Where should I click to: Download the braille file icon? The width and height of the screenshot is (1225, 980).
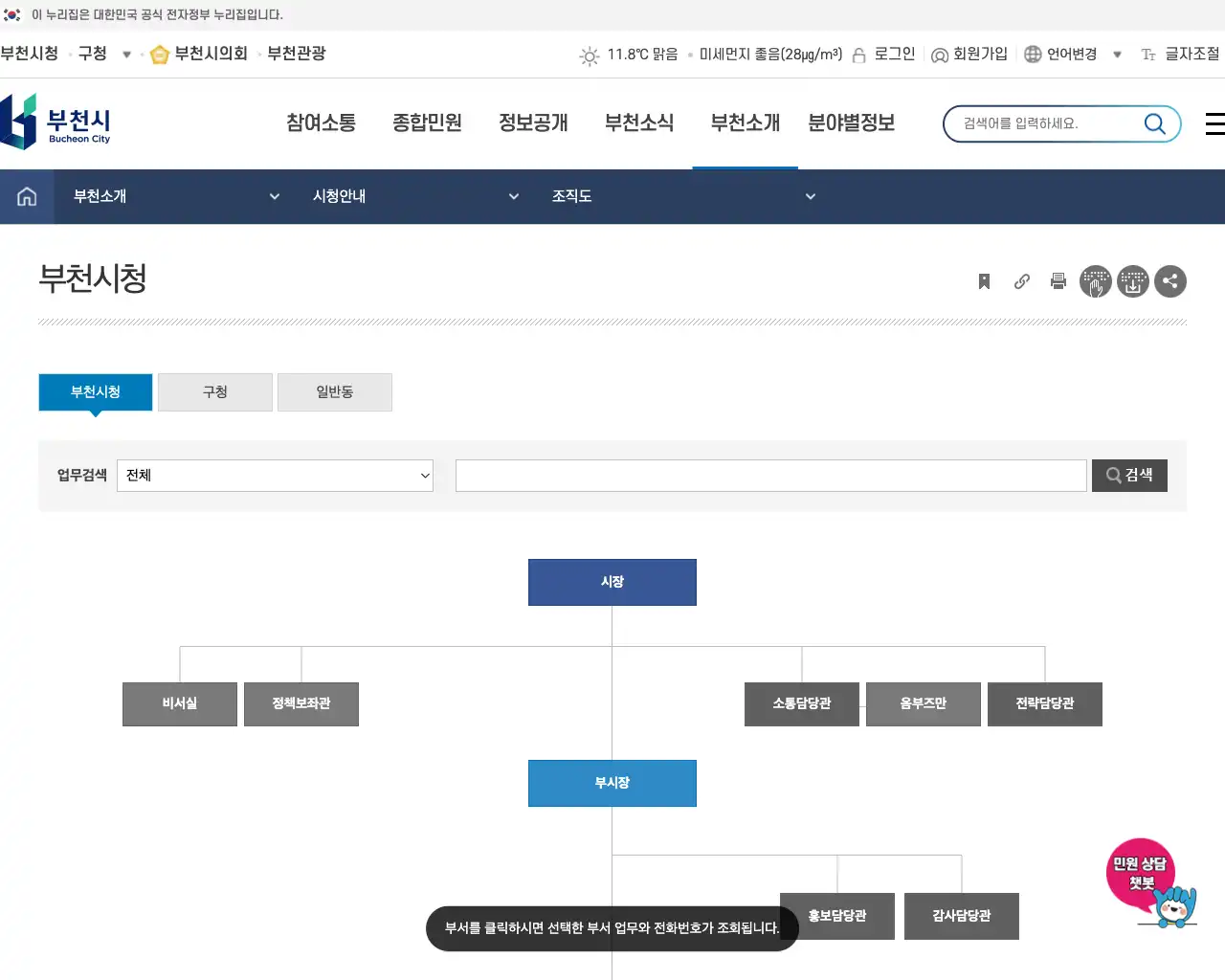pyautogui.click(x=1133, y=280)
